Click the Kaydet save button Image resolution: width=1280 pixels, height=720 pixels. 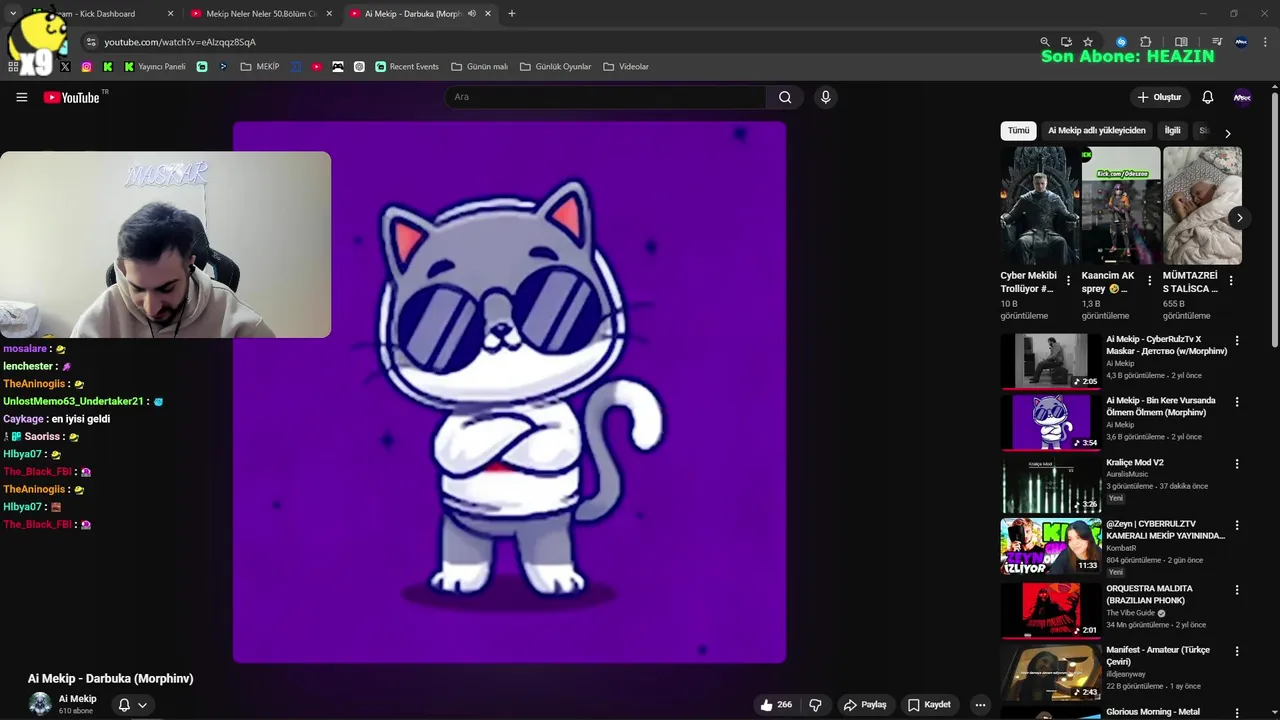(929, 704)
